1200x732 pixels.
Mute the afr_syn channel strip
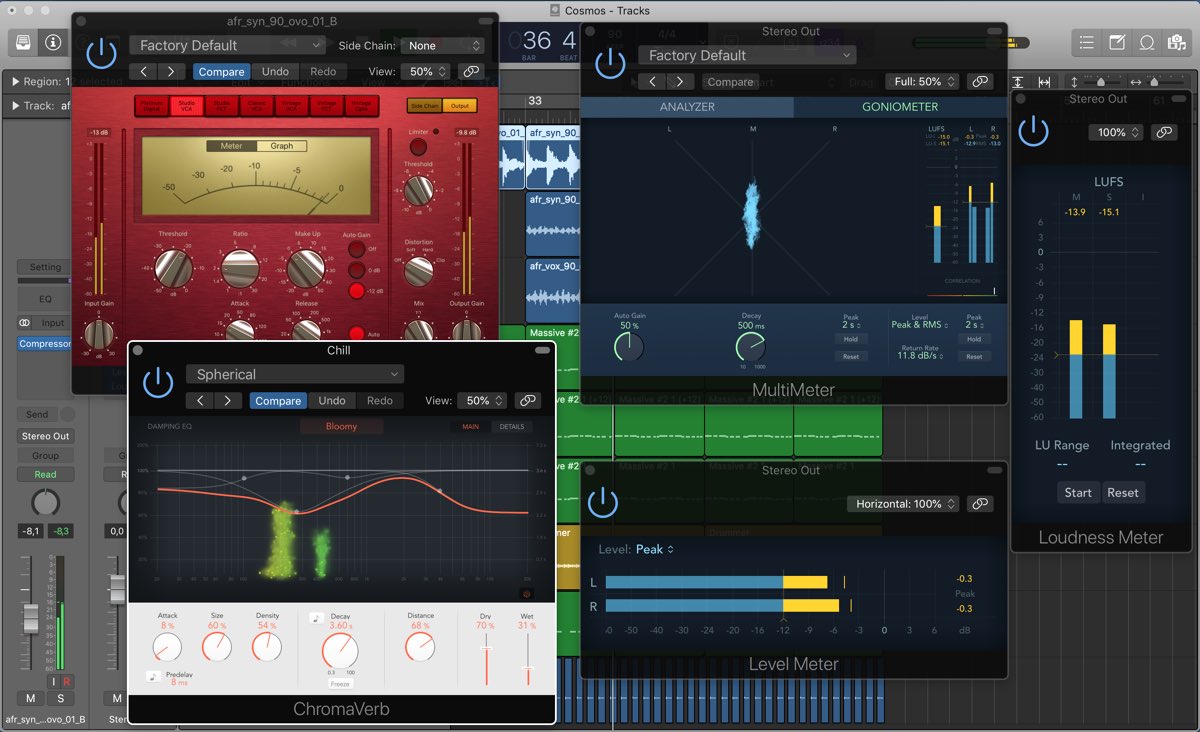pyautogui.click(x=30, y=697)
